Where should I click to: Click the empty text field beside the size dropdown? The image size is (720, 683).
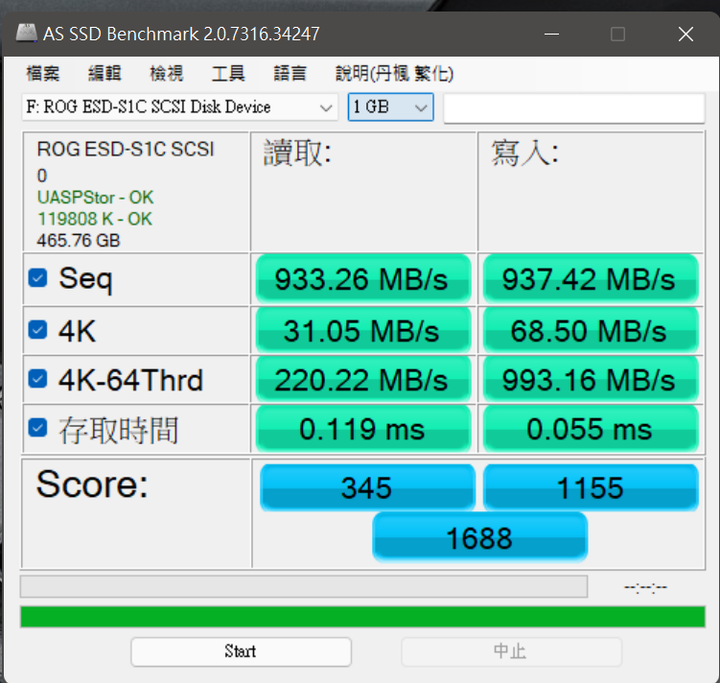(x=574, y=108)
